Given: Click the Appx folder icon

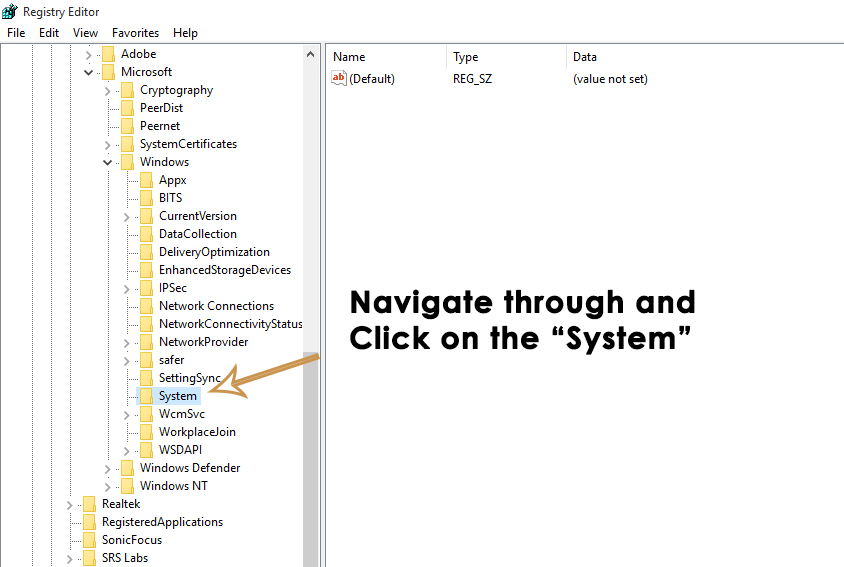Looking at the screenshot, I should click(146, 180).
